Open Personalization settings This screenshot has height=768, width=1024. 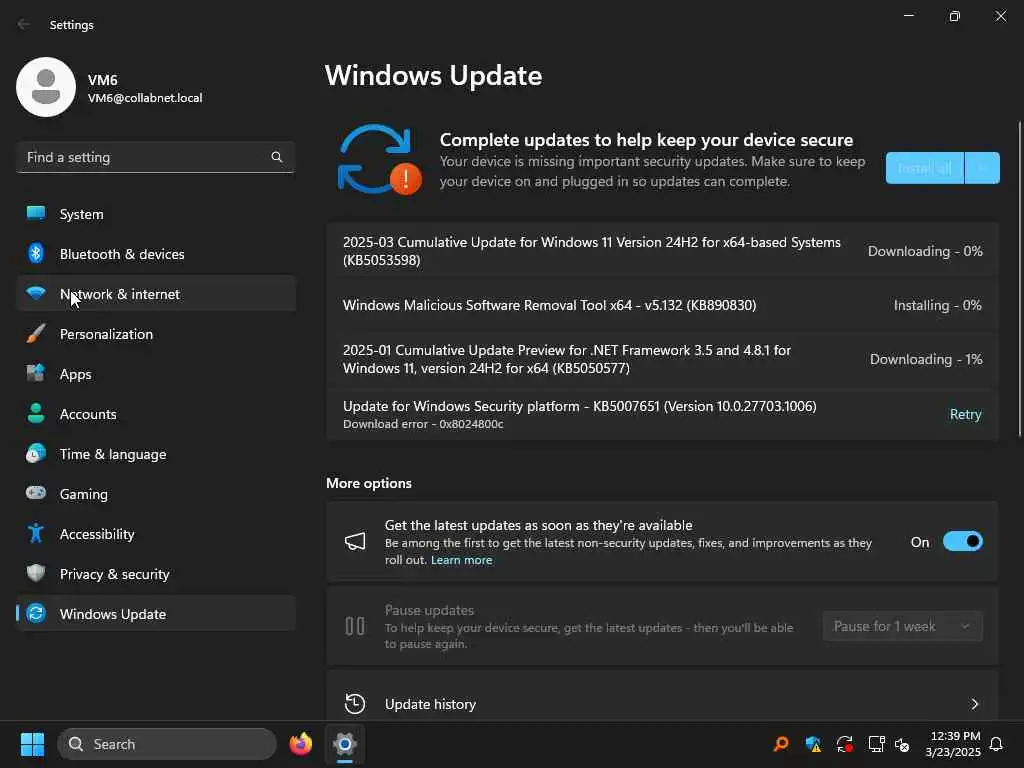click(x=156, y=334)
